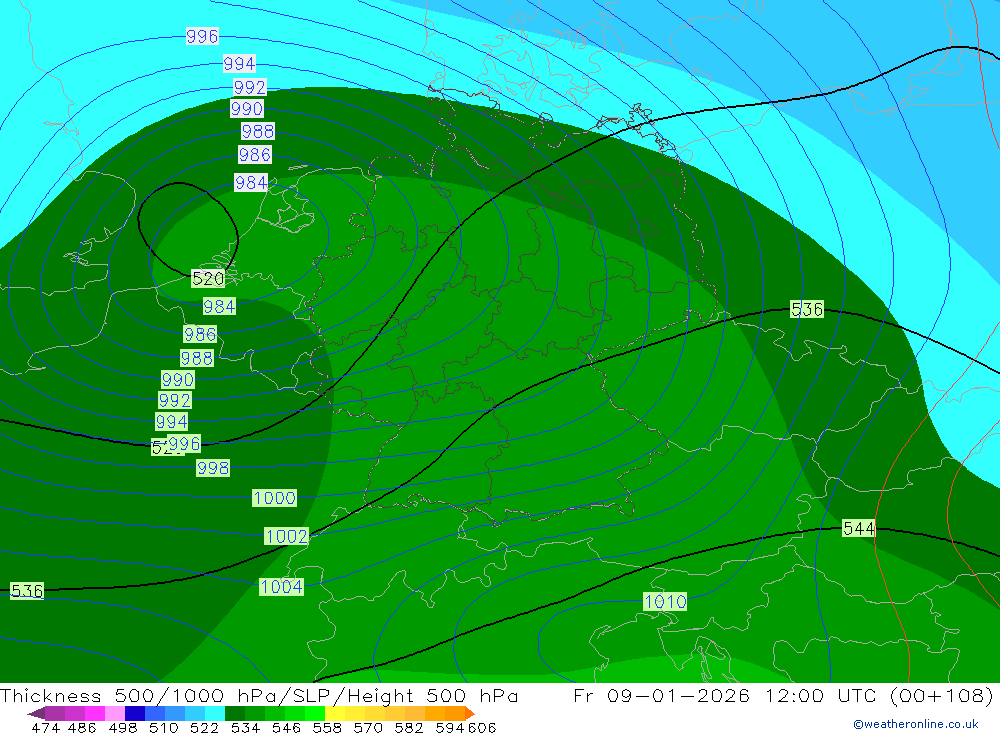Screen dimensions: 1000x733
Task: Open the weatheronline.co.uk copyright link
Action: tap(916, 724)
